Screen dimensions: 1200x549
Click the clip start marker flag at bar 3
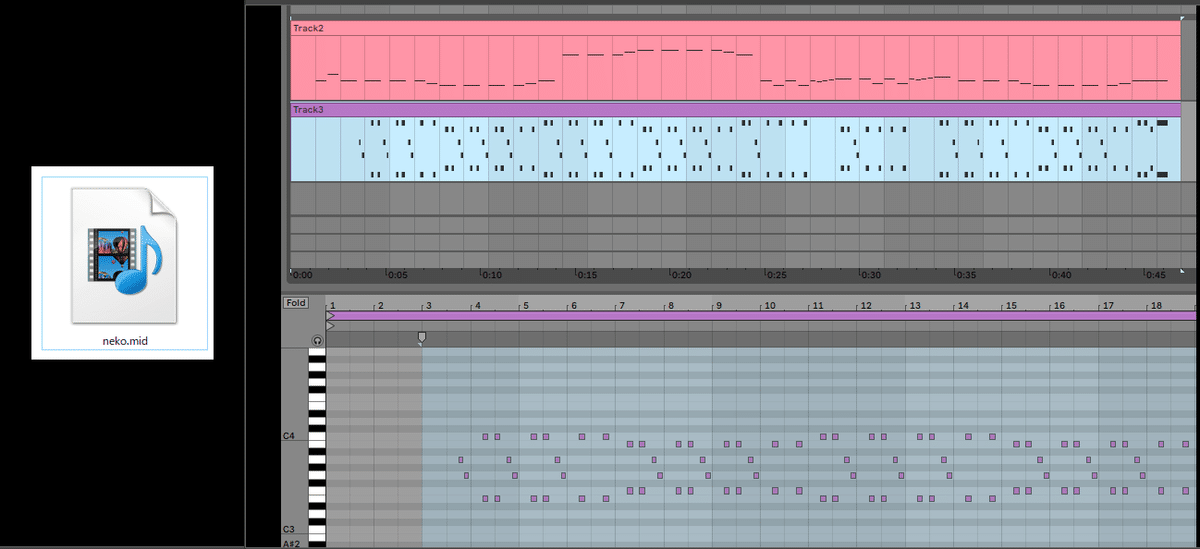tap(422, 338)
